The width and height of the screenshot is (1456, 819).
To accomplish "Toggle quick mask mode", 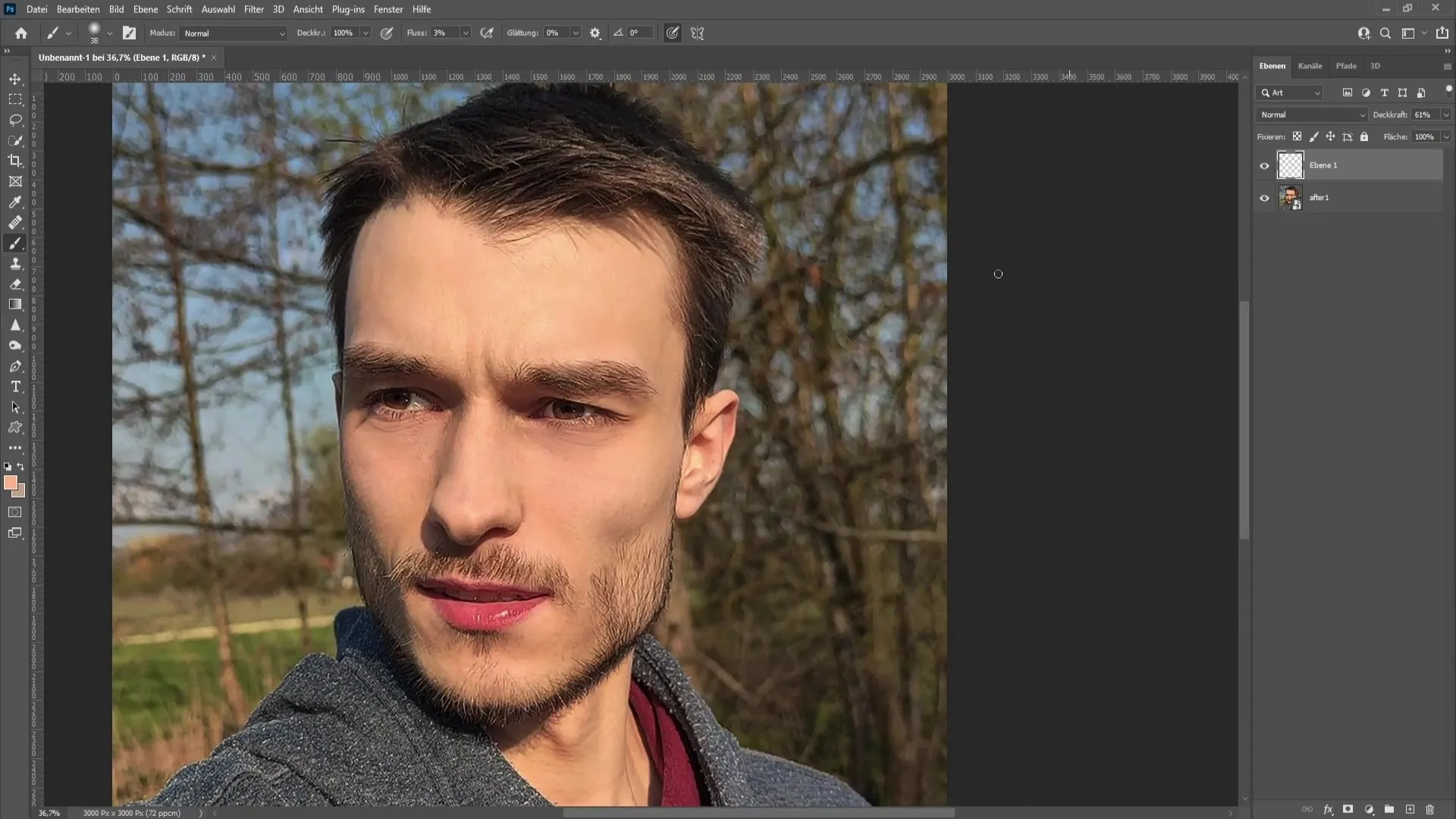I will point(15,513).
